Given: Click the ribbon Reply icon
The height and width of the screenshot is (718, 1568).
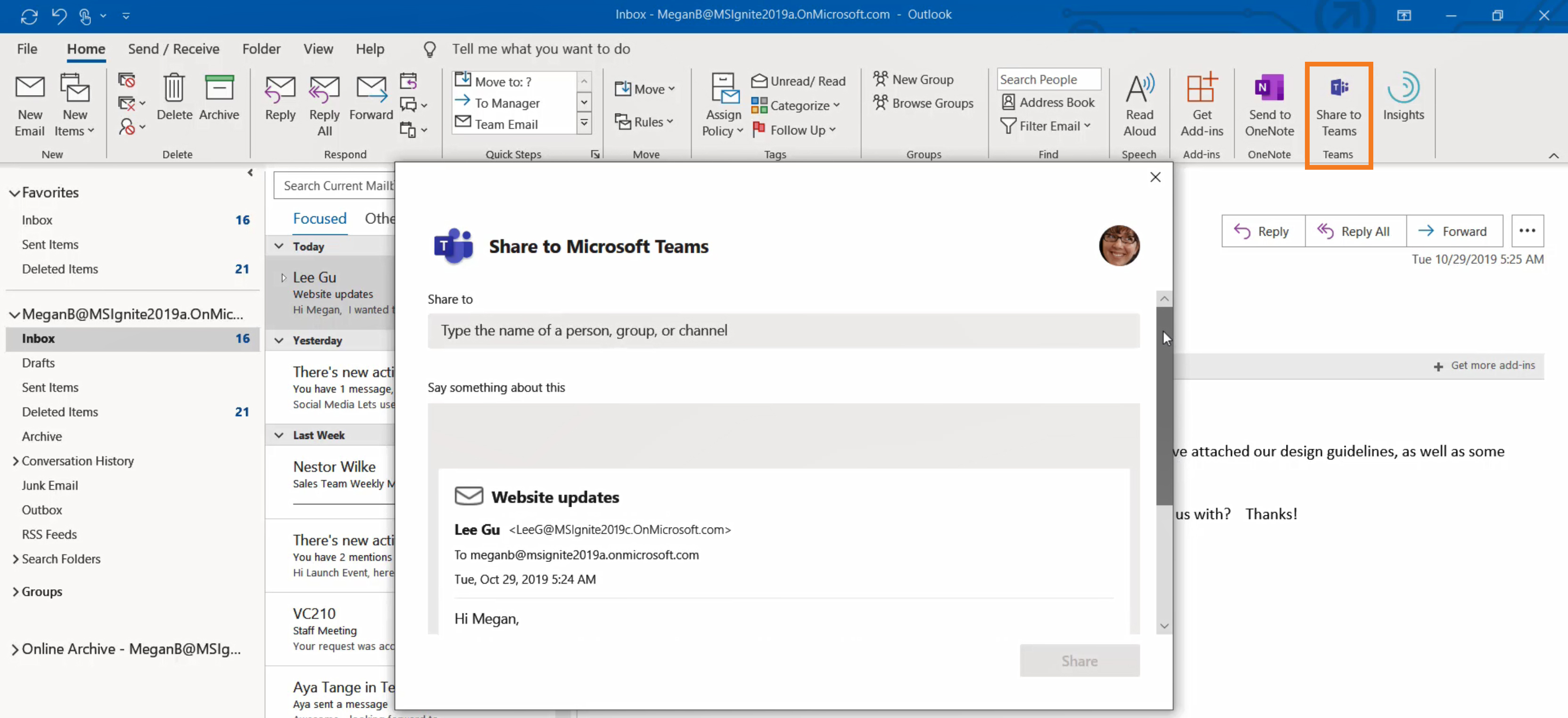Looking at the screenshot, I should tap(280, 90).
